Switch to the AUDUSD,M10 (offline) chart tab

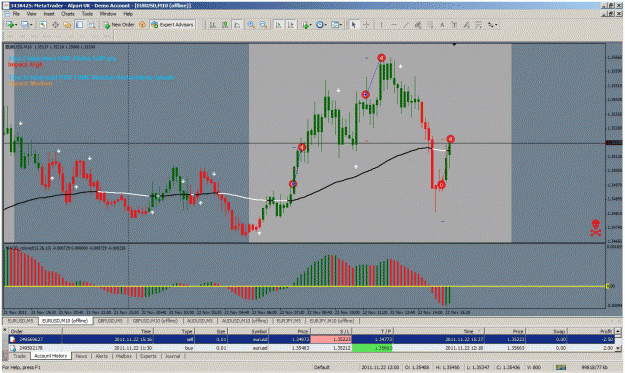(x=244, y=321)
